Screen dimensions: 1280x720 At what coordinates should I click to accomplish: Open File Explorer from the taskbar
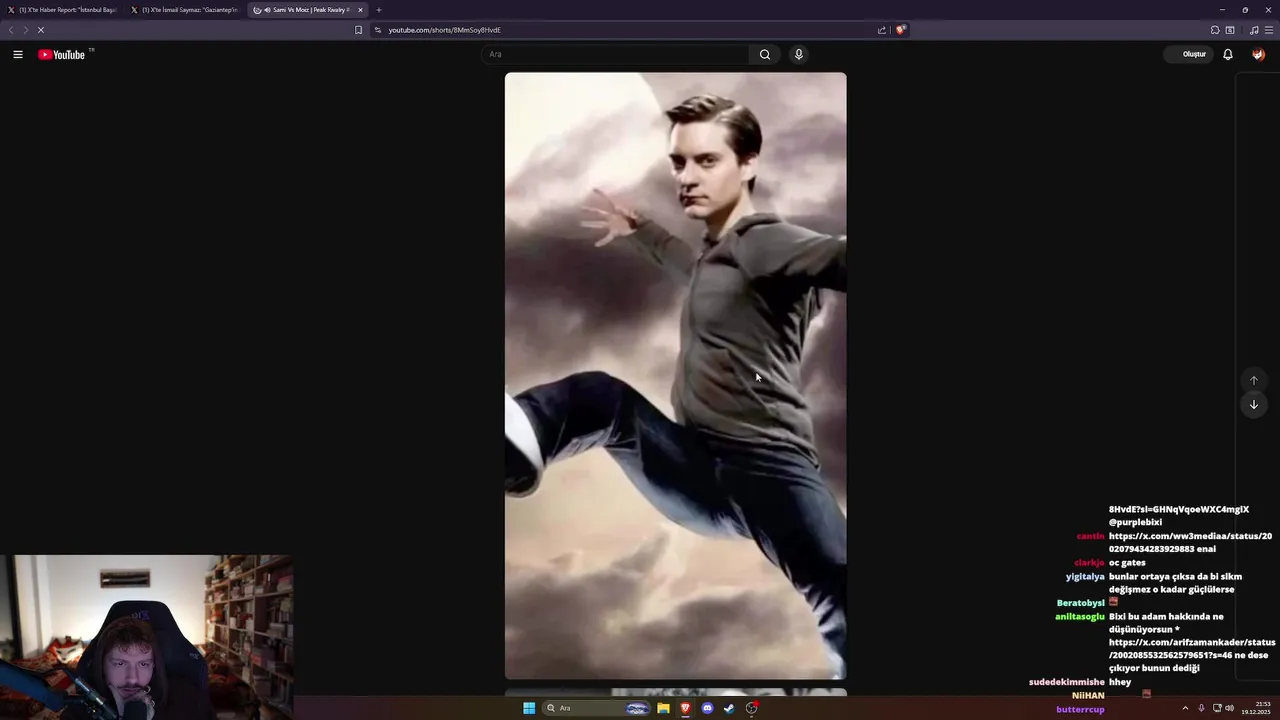663,708
